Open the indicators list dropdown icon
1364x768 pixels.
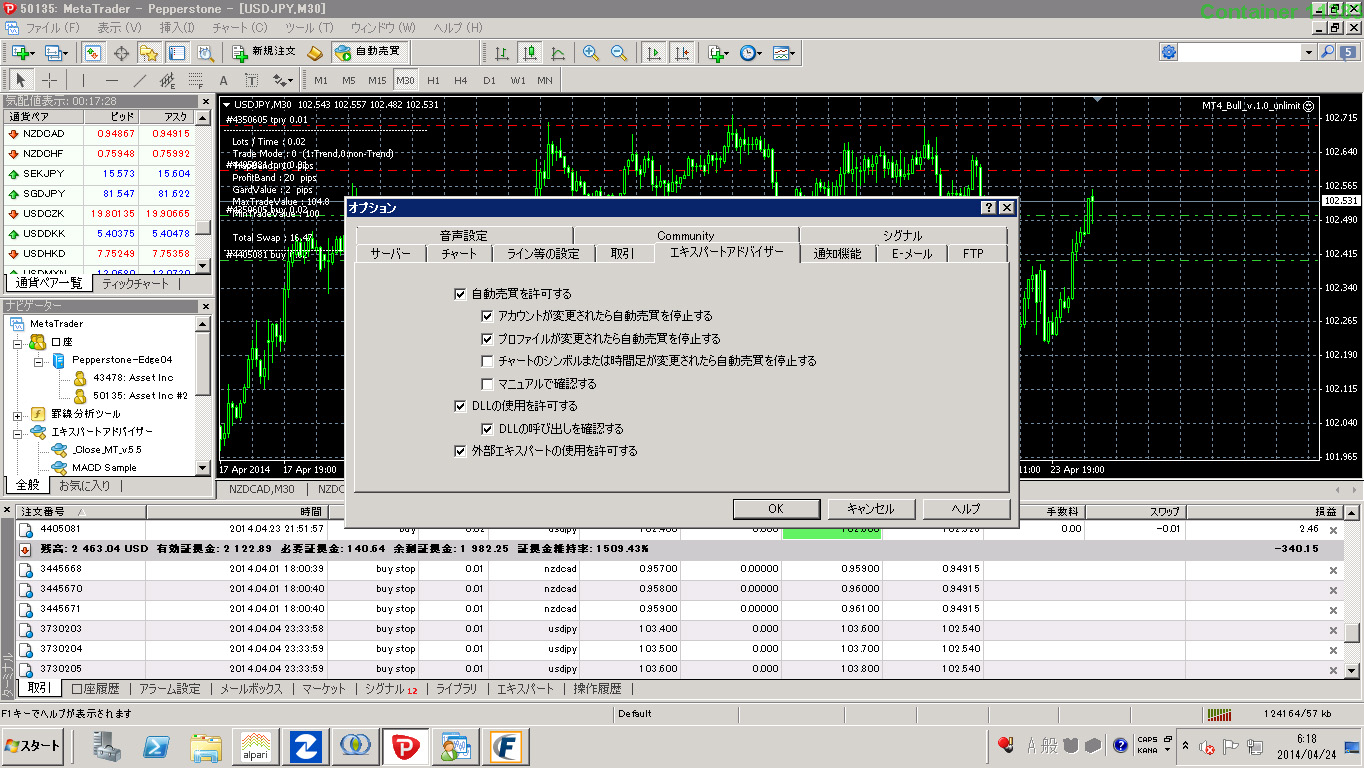pyautogui.click(x=717, y=52)
